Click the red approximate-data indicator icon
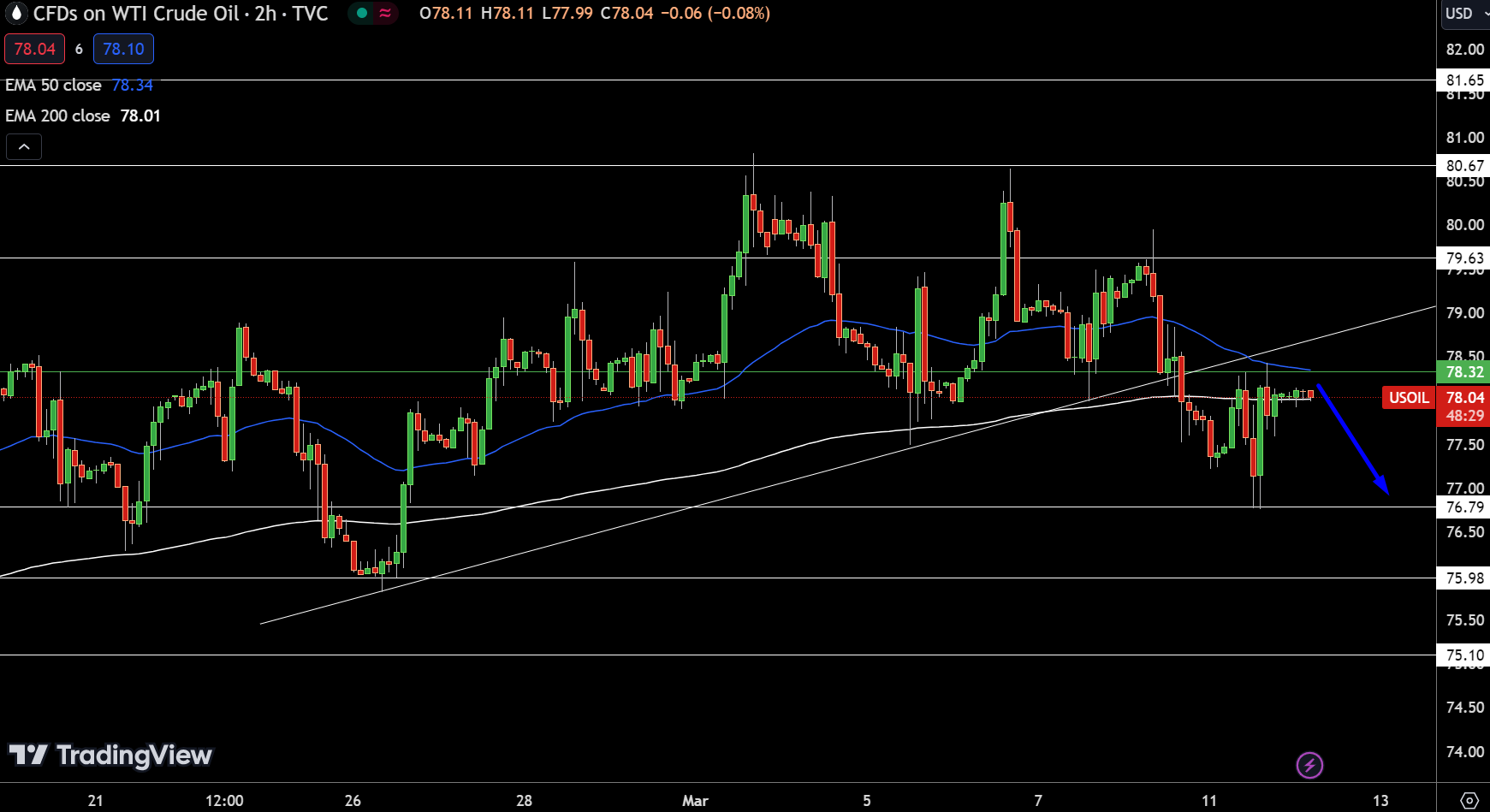 pos(385,14)
